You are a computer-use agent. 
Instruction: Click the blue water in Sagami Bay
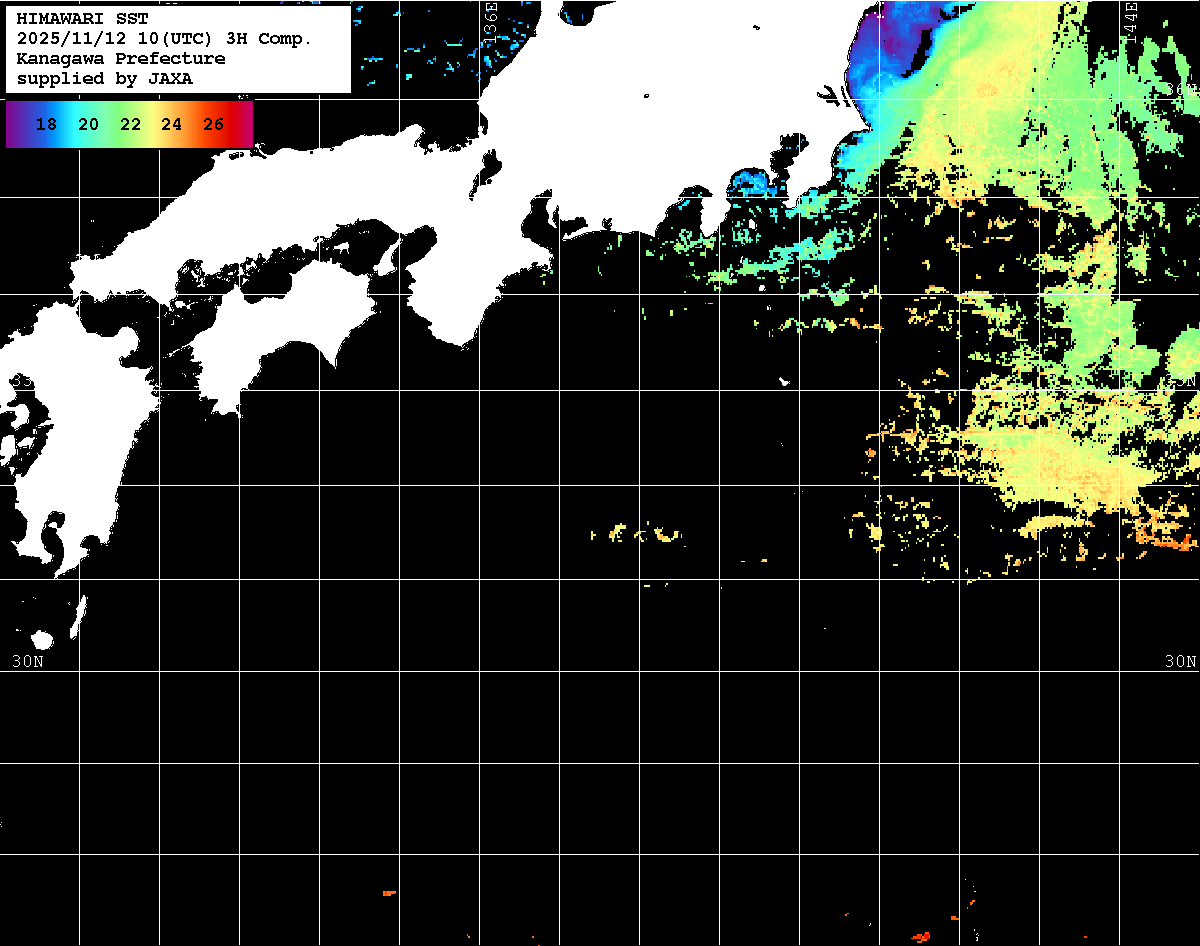coord(750,184)
